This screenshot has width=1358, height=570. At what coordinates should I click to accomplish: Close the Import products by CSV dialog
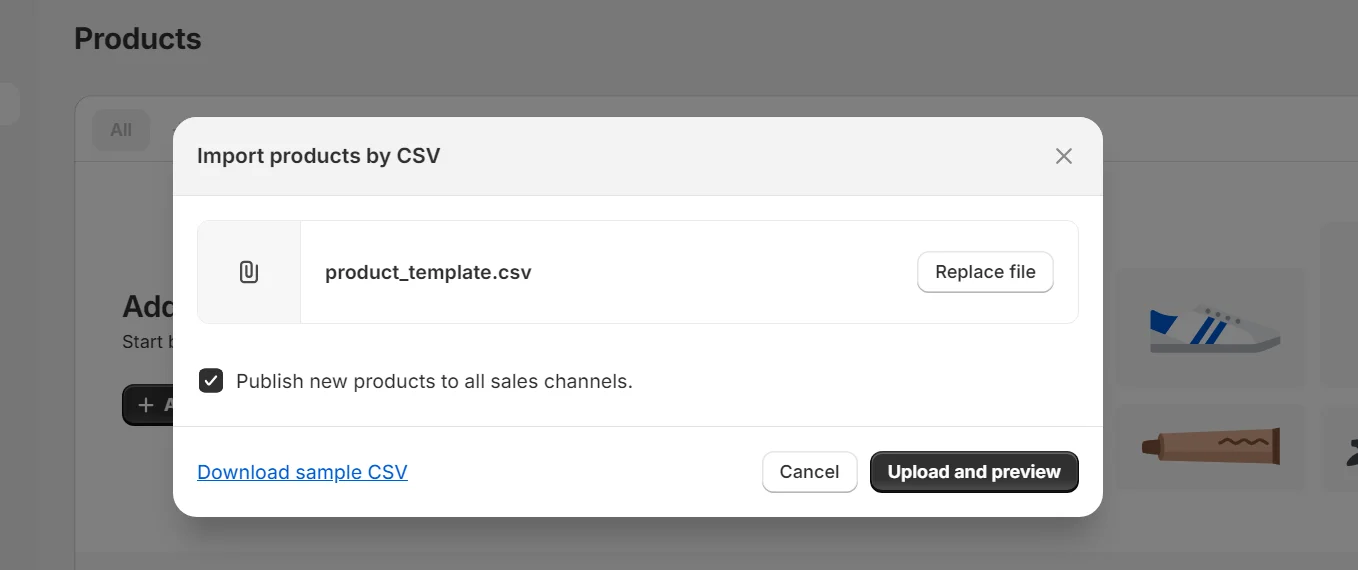coord(1063,156)
